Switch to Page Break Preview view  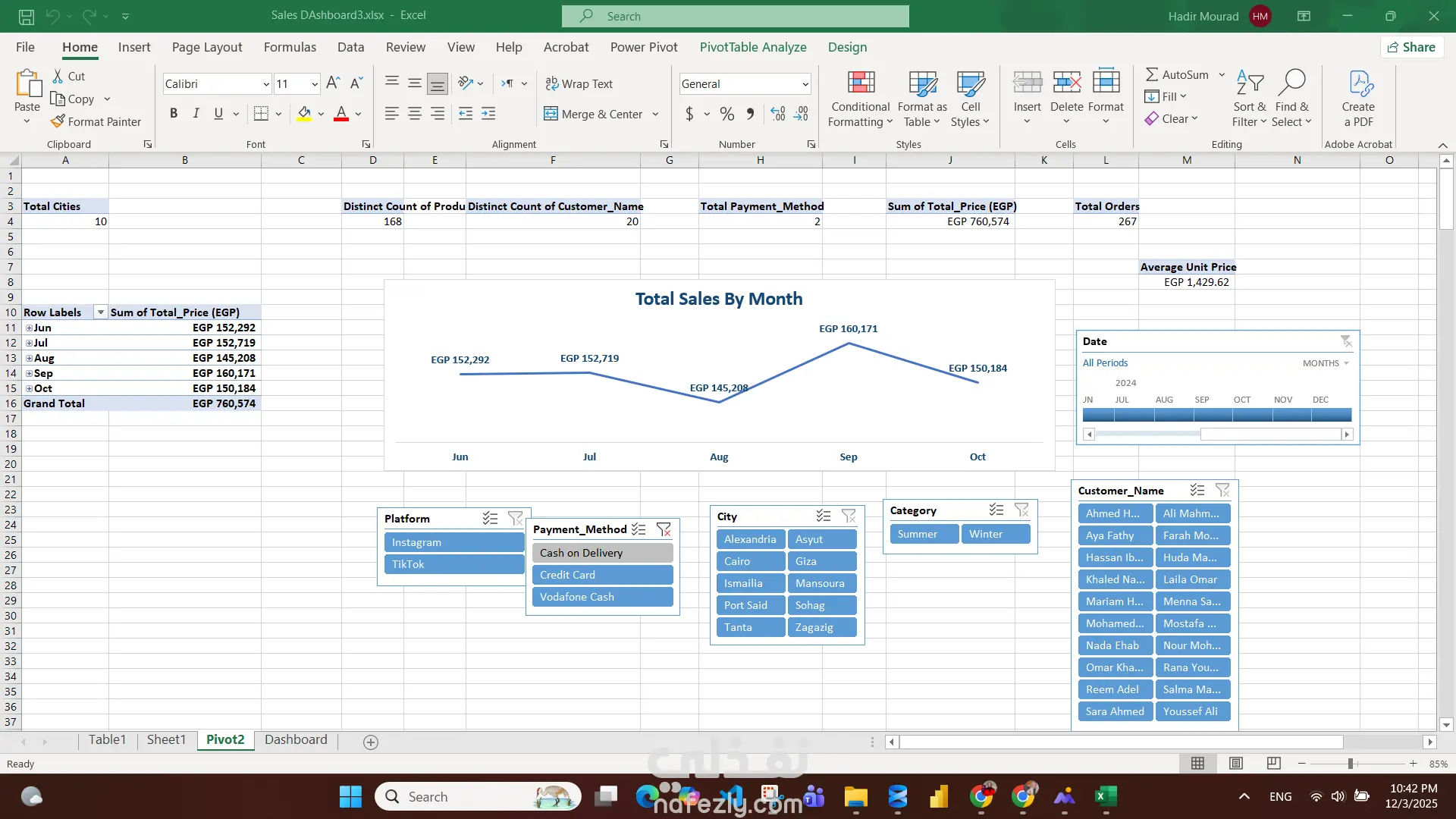(x=1274, y=764)
